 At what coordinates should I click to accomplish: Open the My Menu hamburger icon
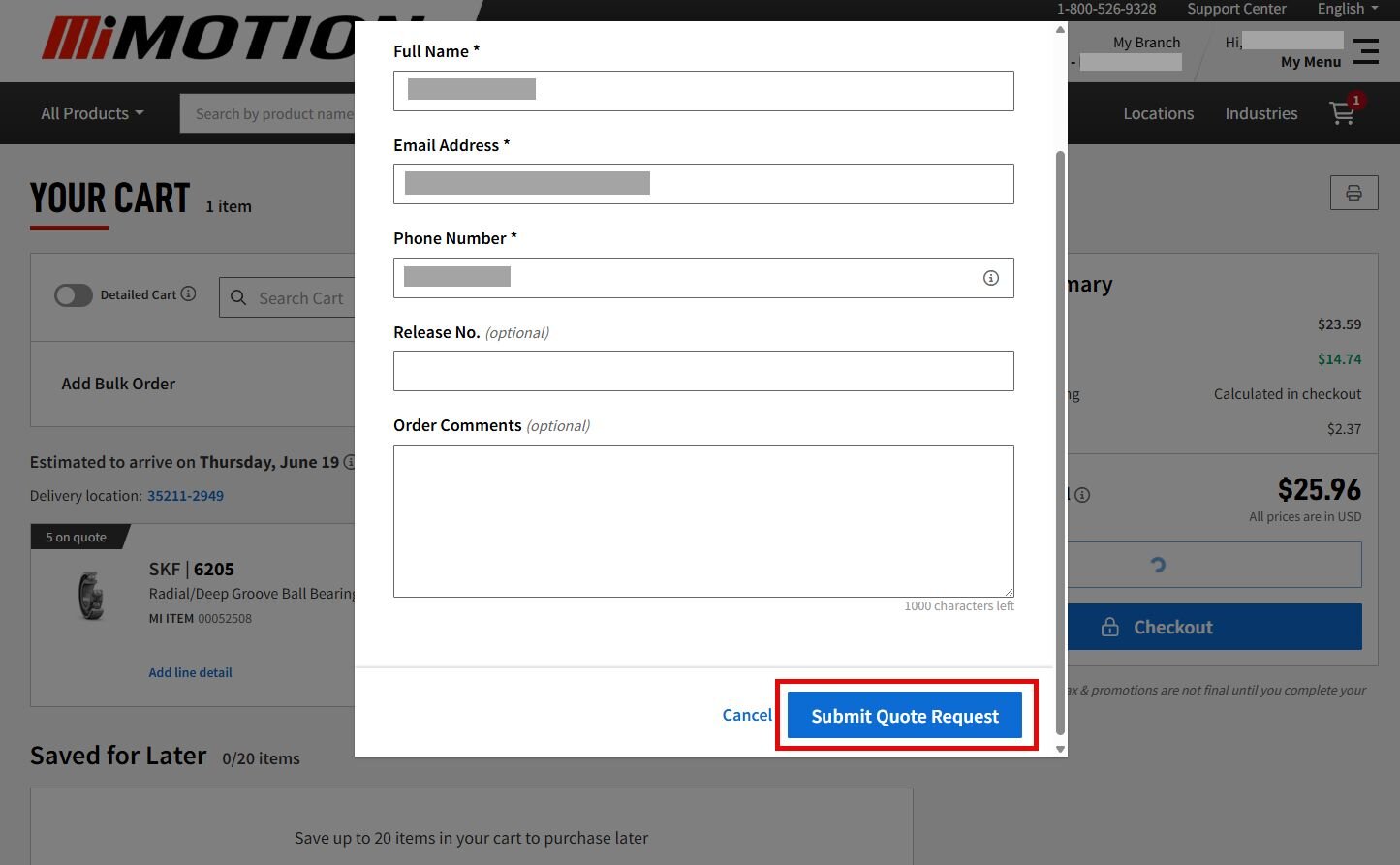click(1366, 51)
